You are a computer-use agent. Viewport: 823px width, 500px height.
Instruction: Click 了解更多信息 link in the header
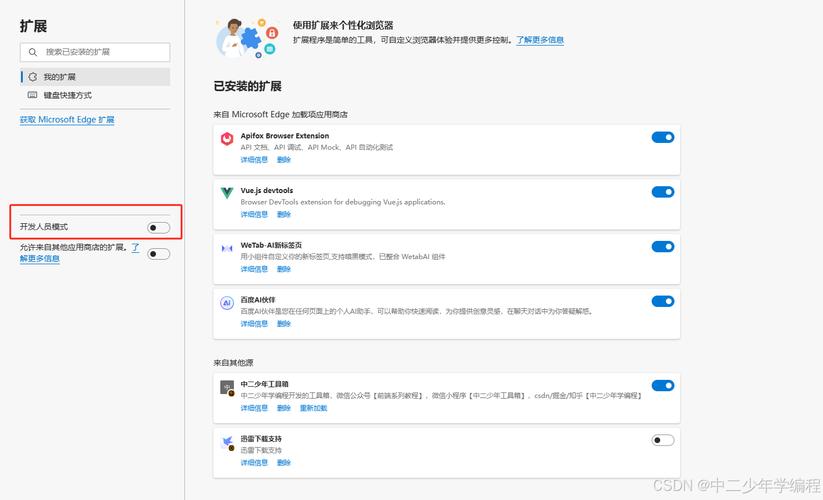coord(540,40)
